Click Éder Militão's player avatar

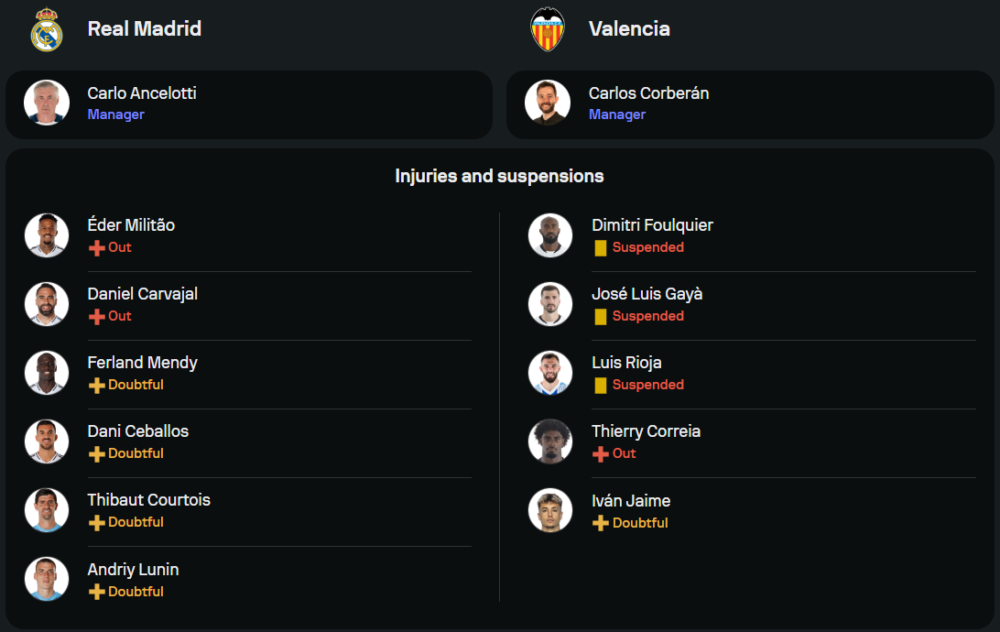[x=47, y=235]
